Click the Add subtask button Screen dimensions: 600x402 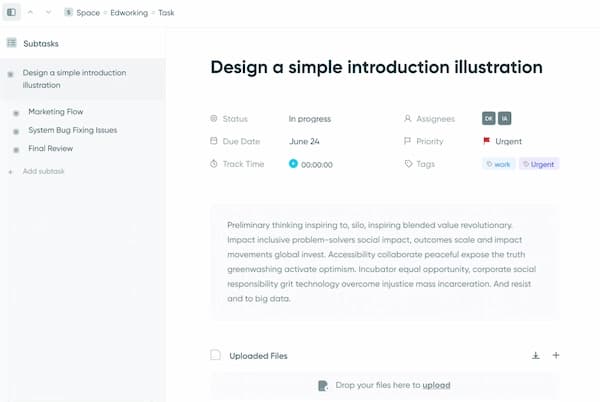pyautogui.click(x=43, y=172)
